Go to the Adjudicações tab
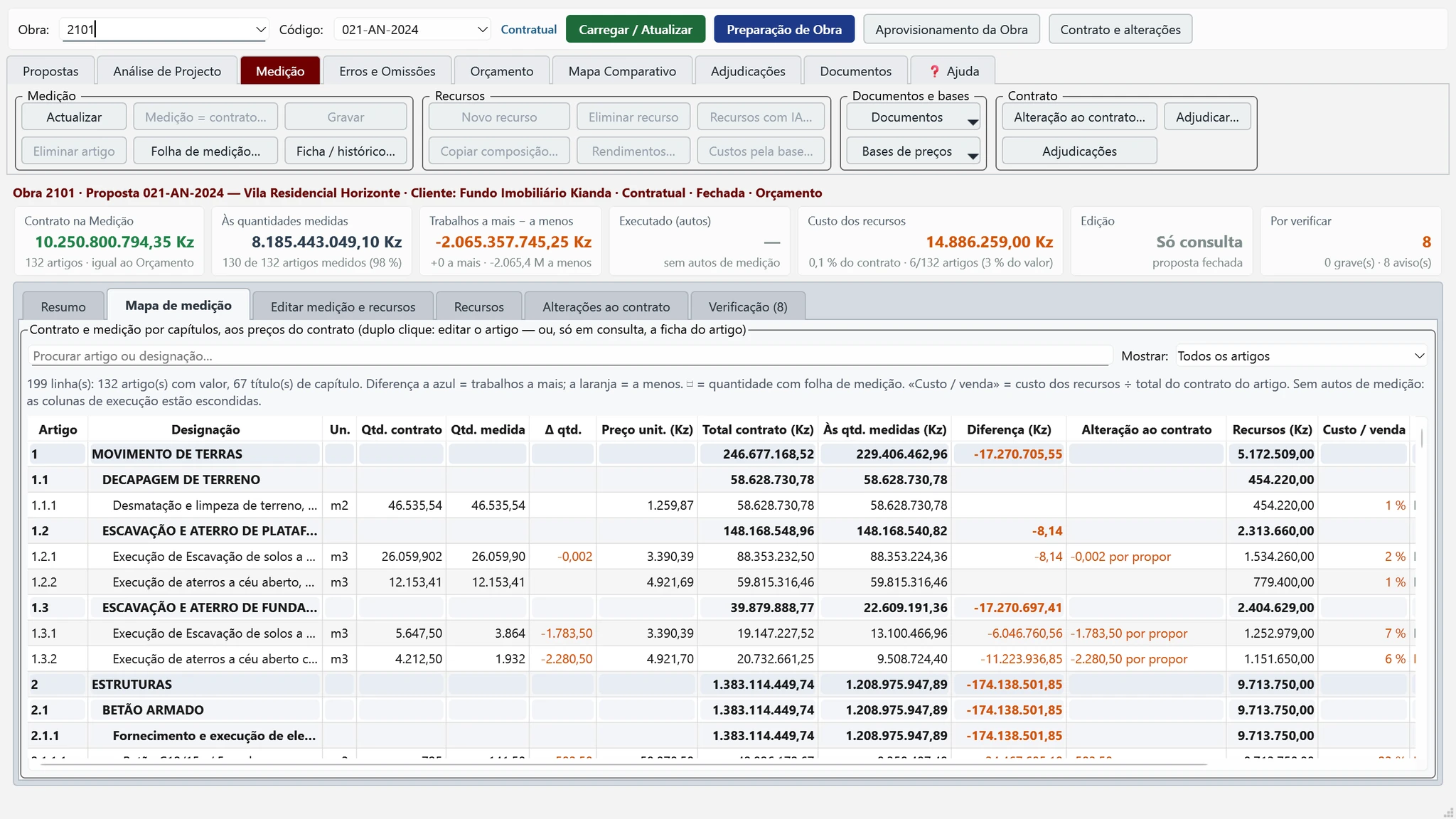 pos(748,71)
